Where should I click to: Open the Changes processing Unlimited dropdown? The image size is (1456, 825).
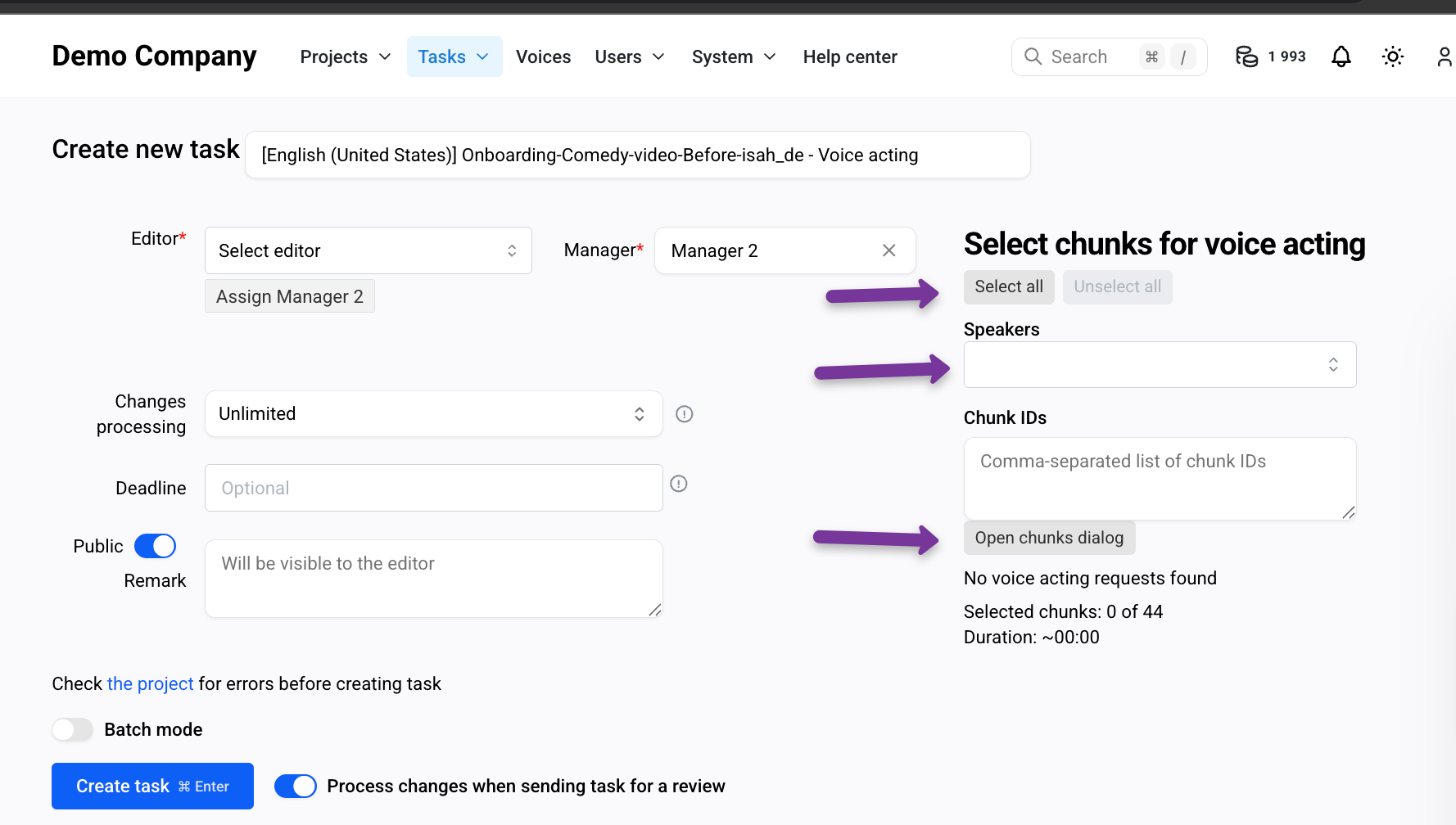tap(433, 413)
